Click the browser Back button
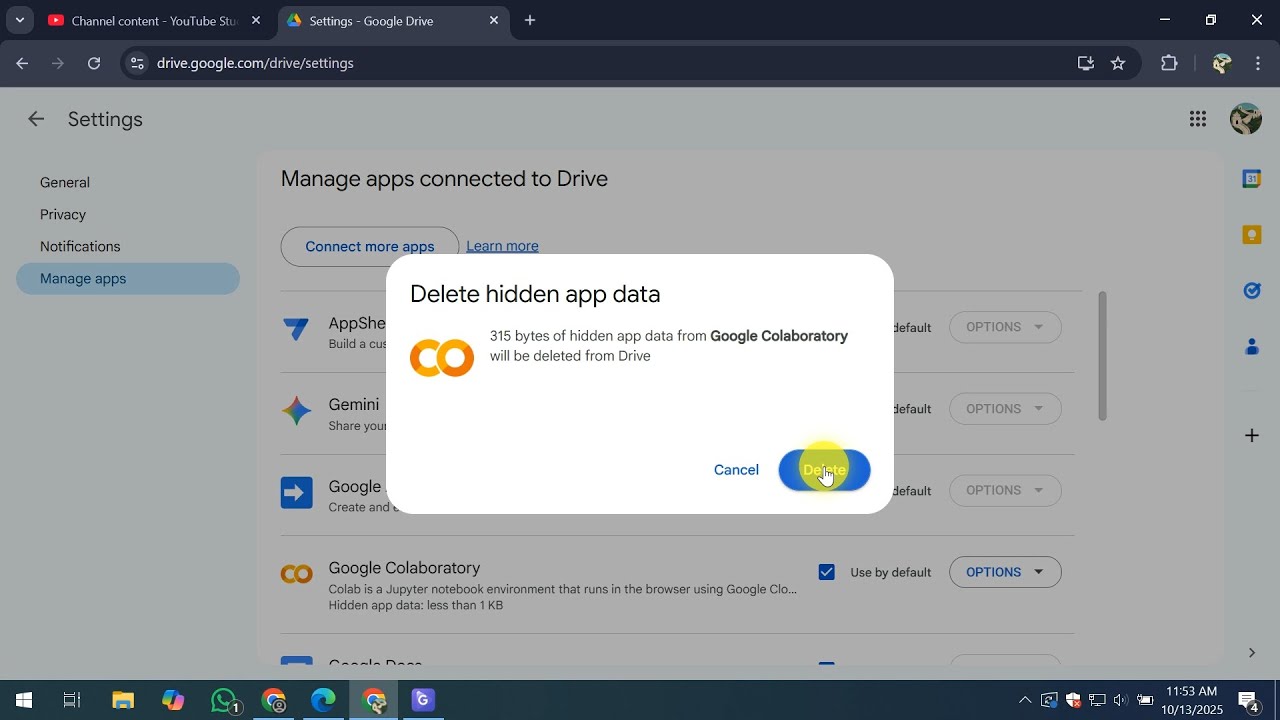1280x720 pixels. pos(22,63)
